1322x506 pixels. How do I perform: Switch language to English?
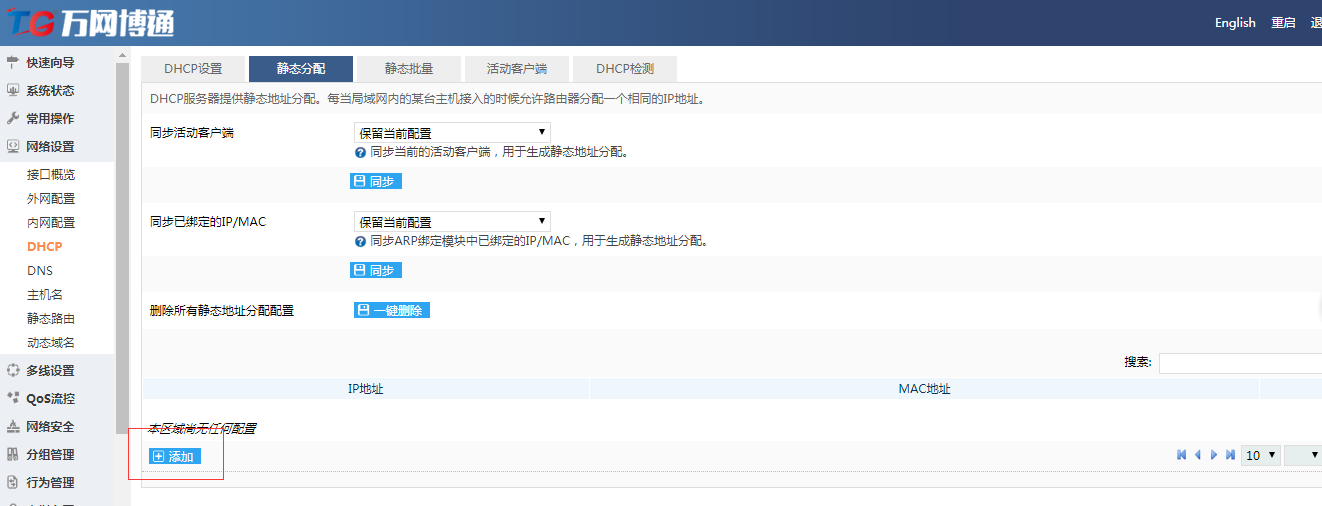pos(1235,23)
